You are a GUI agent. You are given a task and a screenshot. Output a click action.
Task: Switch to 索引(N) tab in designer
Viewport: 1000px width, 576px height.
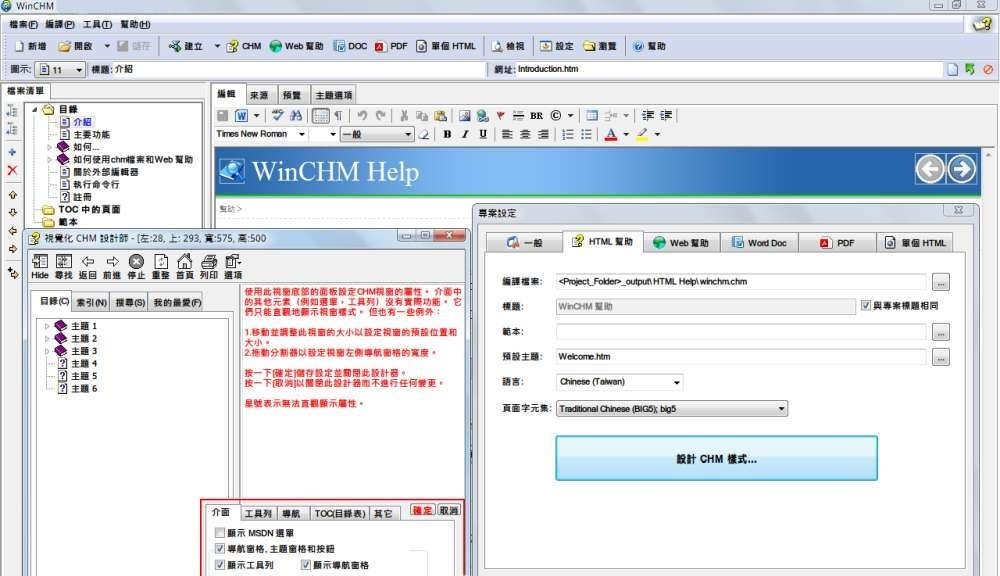[x=91, y=302]
